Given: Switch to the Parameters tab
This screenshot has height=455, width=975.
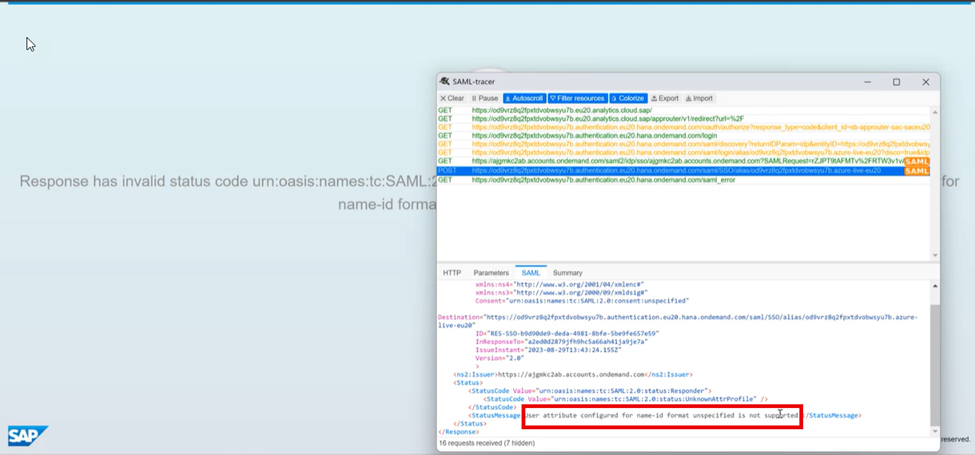Looking at the screenshot, I should point(491,273).
